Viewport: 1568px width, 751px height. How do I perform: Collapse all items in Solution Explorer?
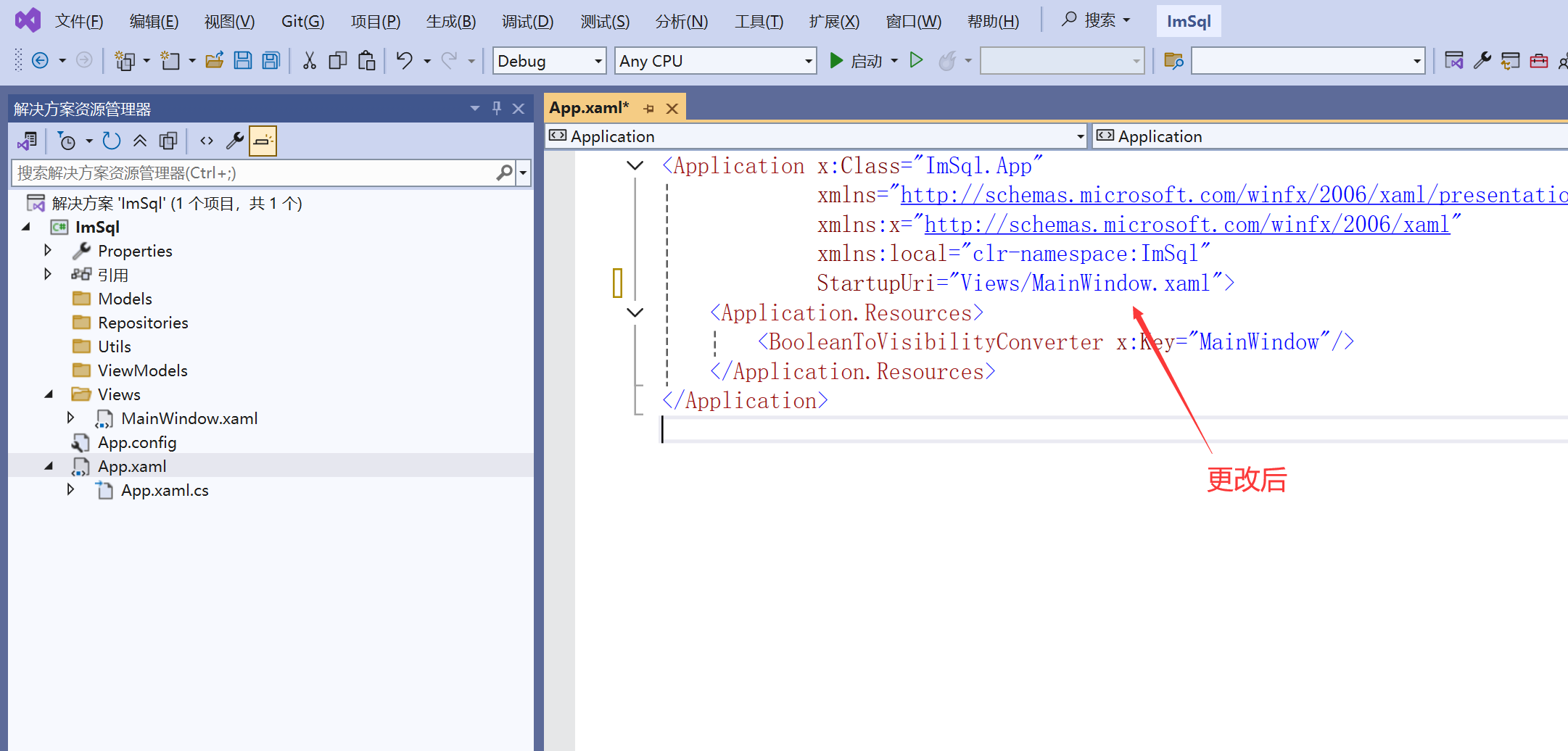point(139,140)
